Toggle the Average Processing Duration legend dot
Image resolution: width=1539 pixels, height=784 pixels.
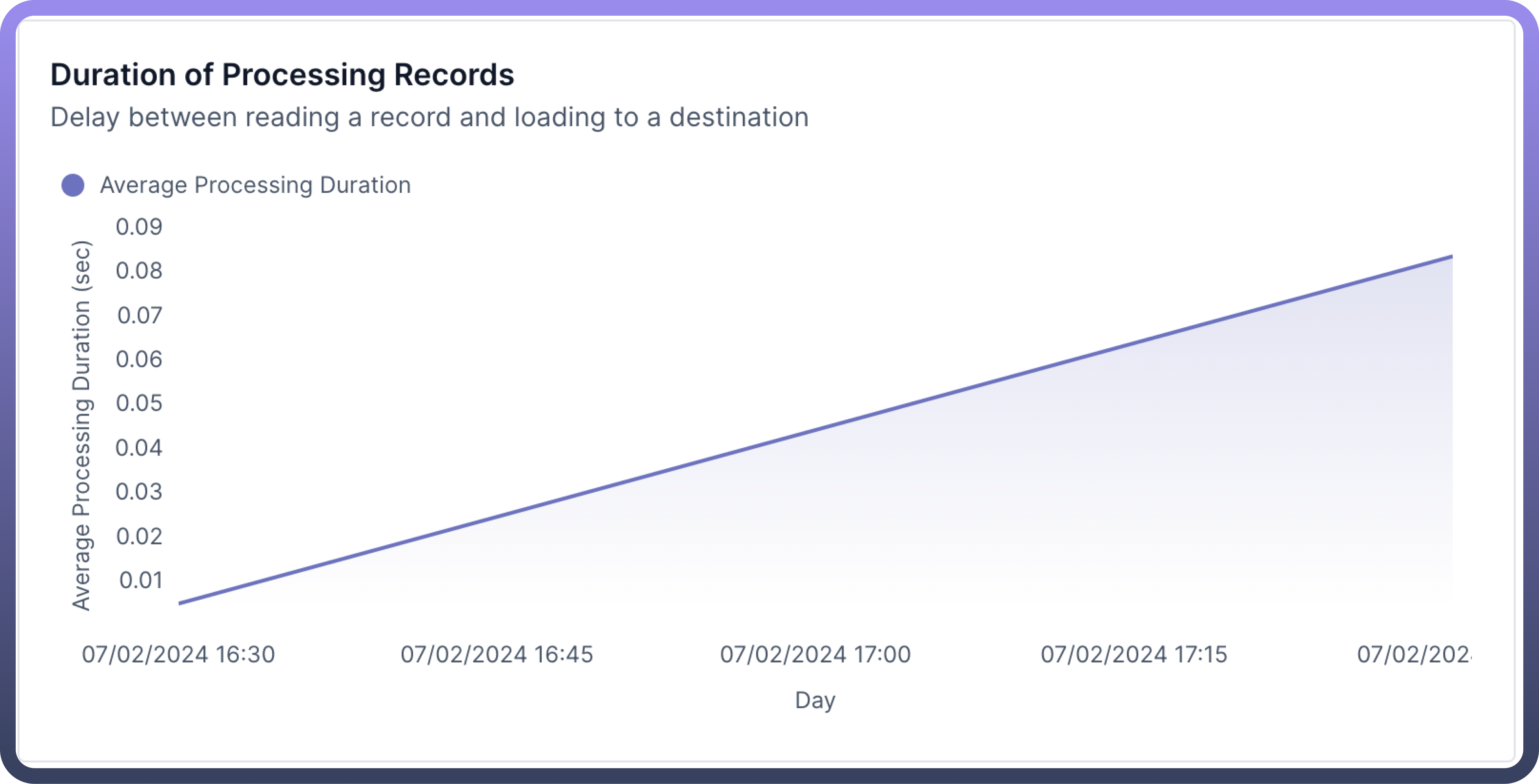pos(73,185)
